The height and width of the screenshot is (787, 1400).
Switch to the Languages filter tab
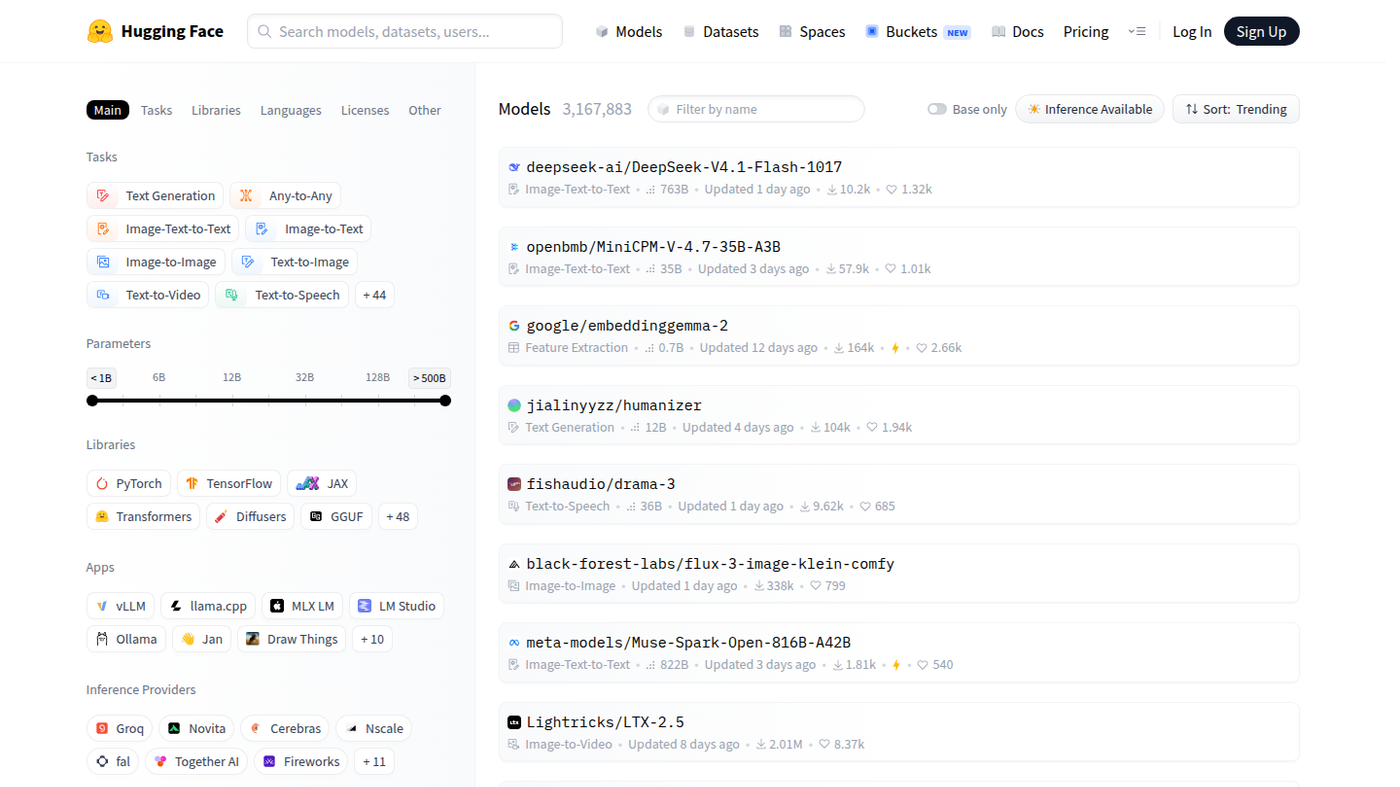tap(291, 110)
